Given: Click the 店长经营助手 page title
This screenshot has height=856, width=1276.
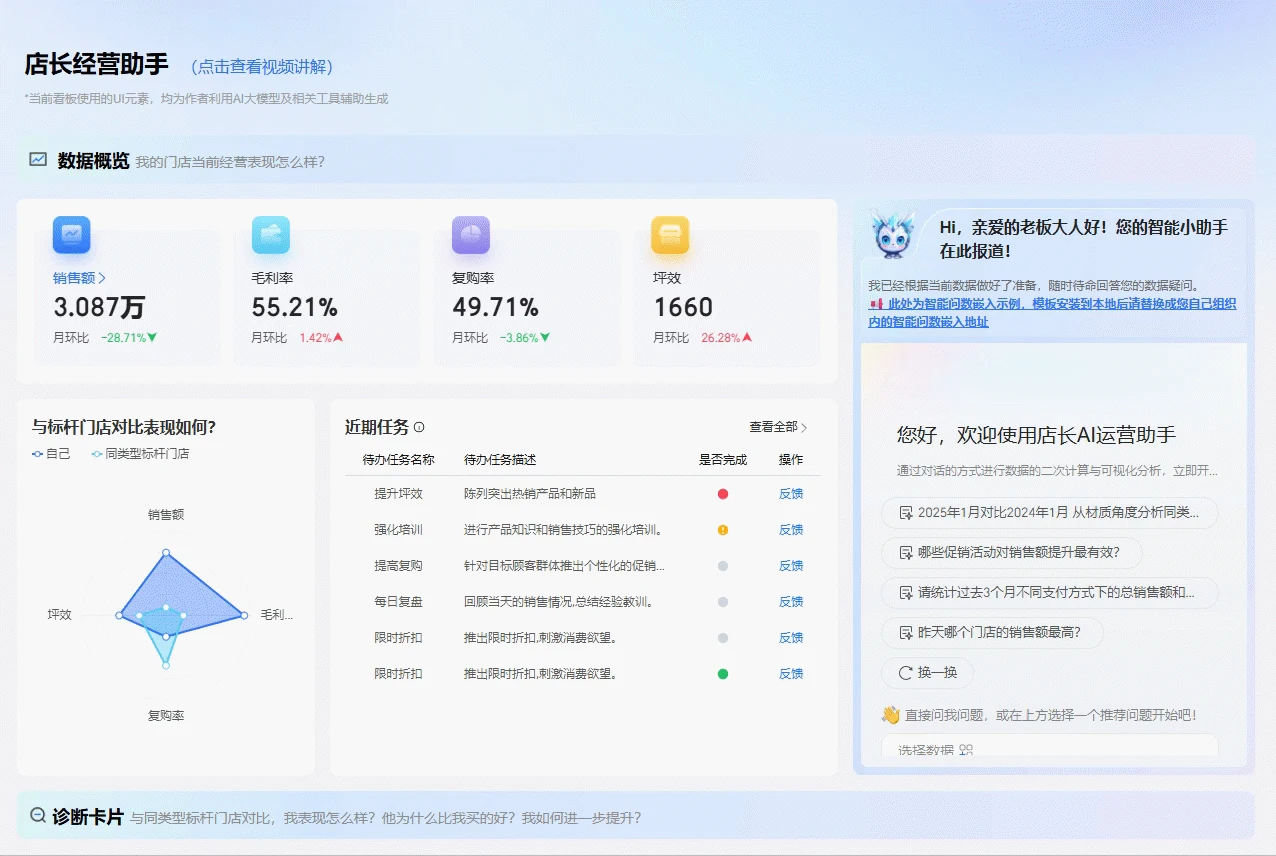Looking at the screenshot, I should 97,65.
